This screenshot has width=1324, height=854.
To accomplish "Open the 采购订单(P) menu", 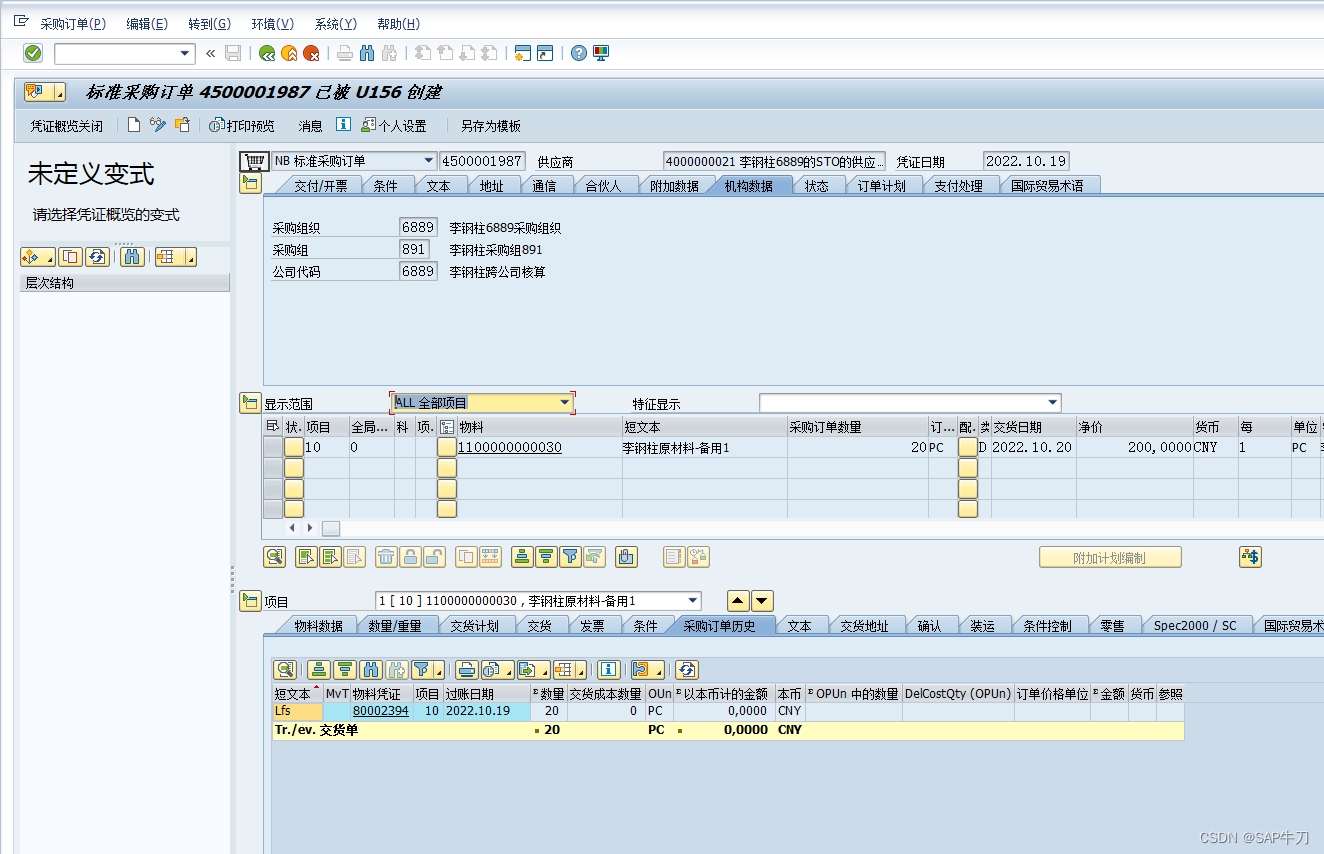I will (73, 24).
